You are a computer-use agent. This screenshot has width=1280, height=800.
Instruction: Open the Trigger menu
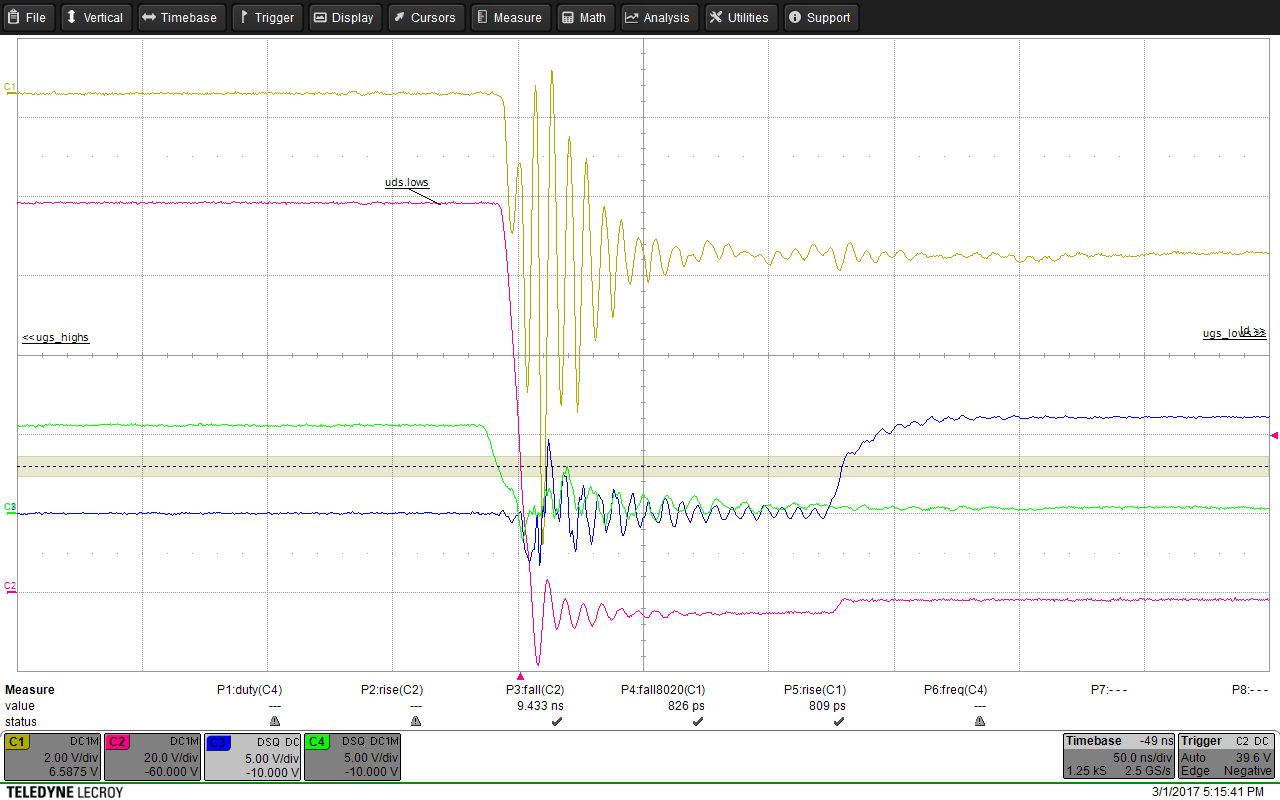(267, 17)
